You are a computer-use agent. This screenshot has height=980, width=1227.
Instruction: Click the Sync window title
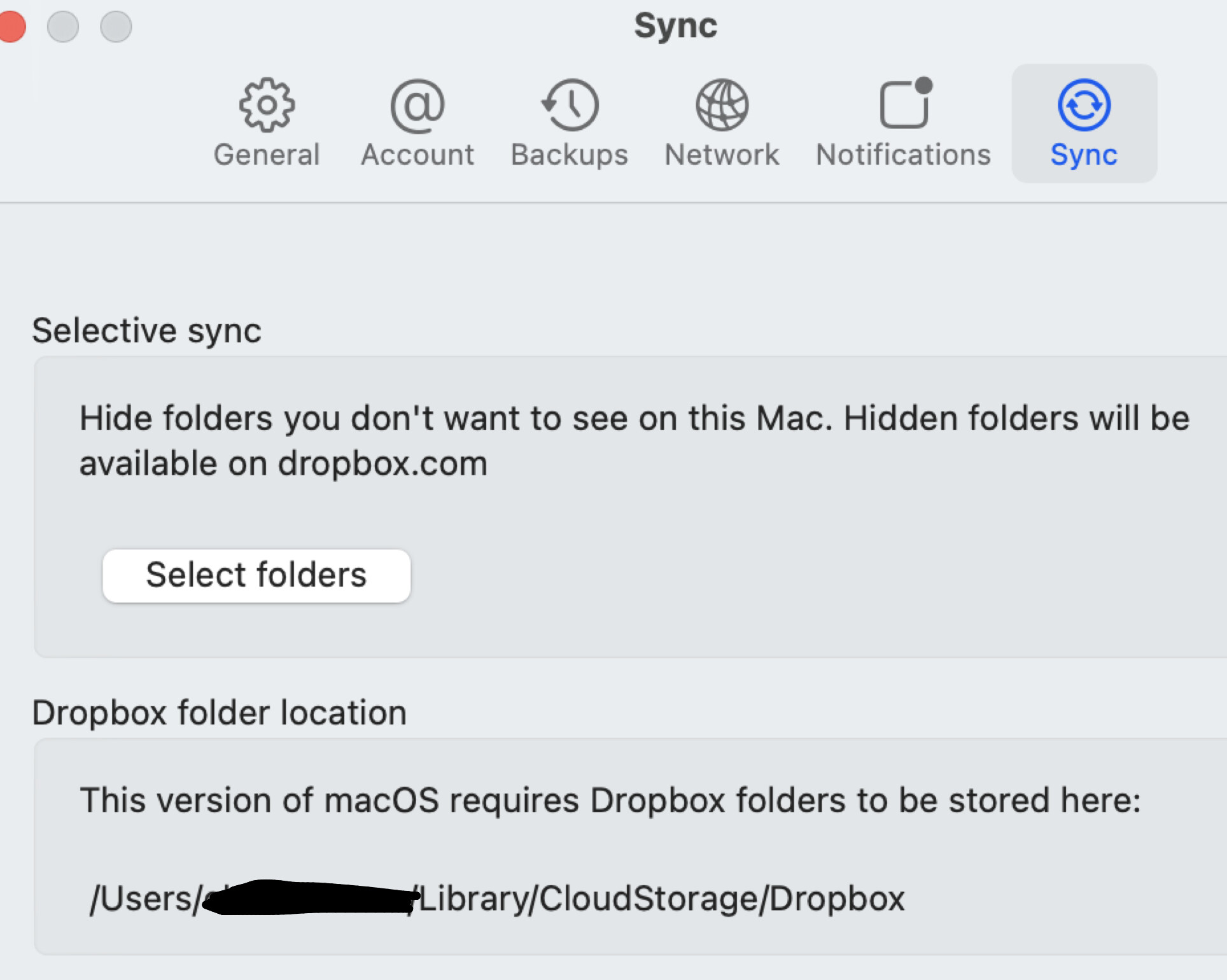pyautogui.click(x=676, y=27)
